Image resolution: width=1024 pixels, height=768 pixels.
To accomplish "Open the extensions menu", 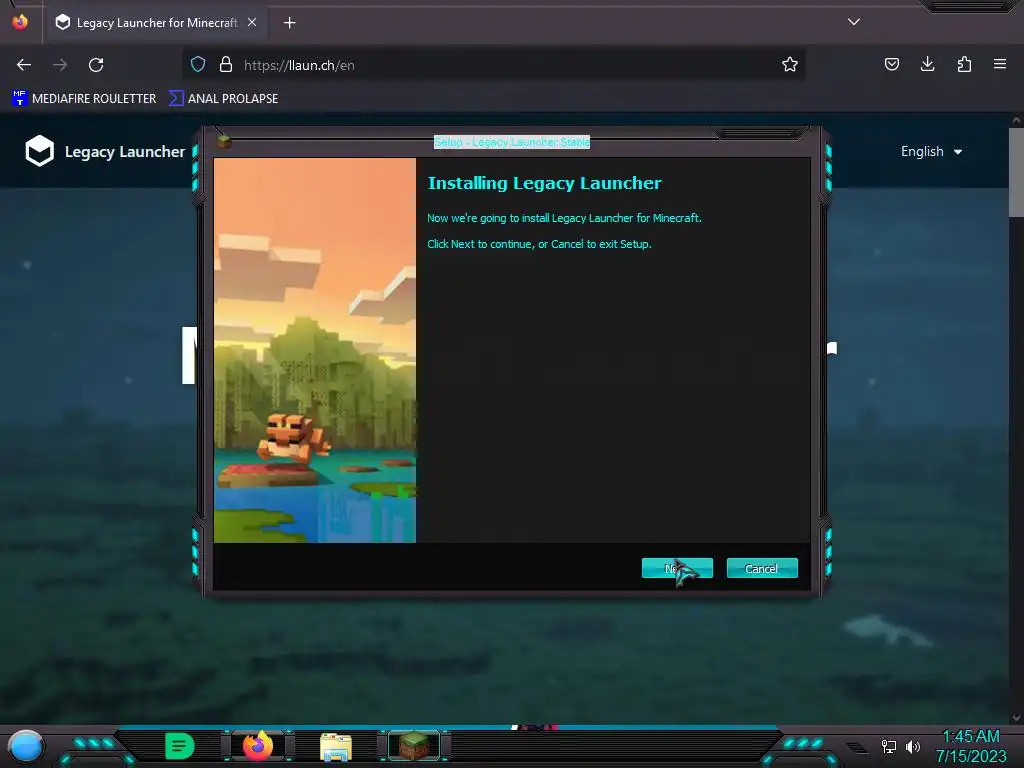I will pos(964,64).
